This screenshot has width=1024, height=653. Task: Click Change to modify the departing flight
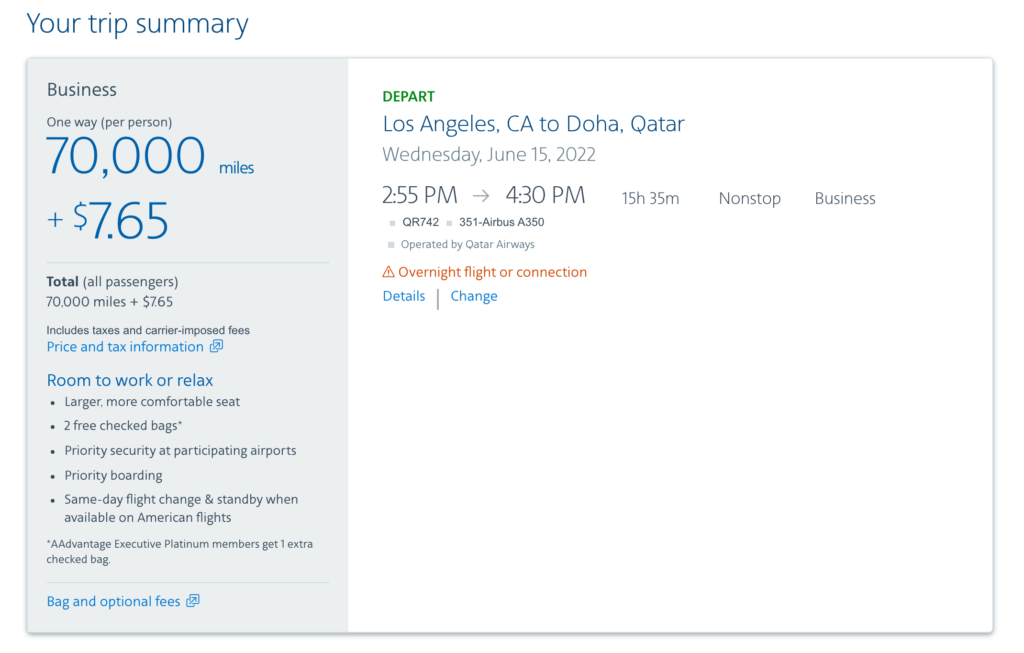tap(473, 296)
